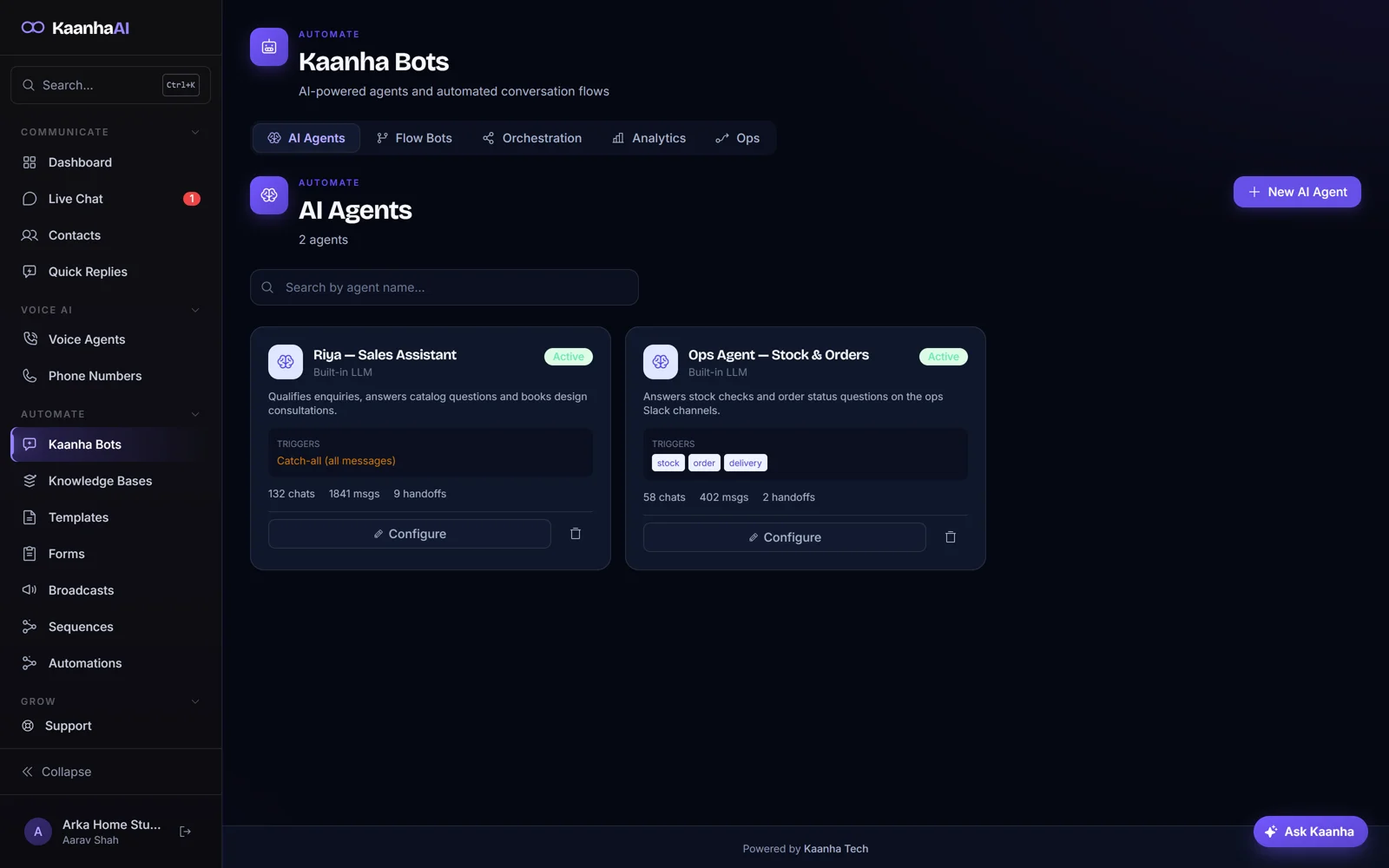
Task: Open Broadcasts page
Action: [111, 590]
